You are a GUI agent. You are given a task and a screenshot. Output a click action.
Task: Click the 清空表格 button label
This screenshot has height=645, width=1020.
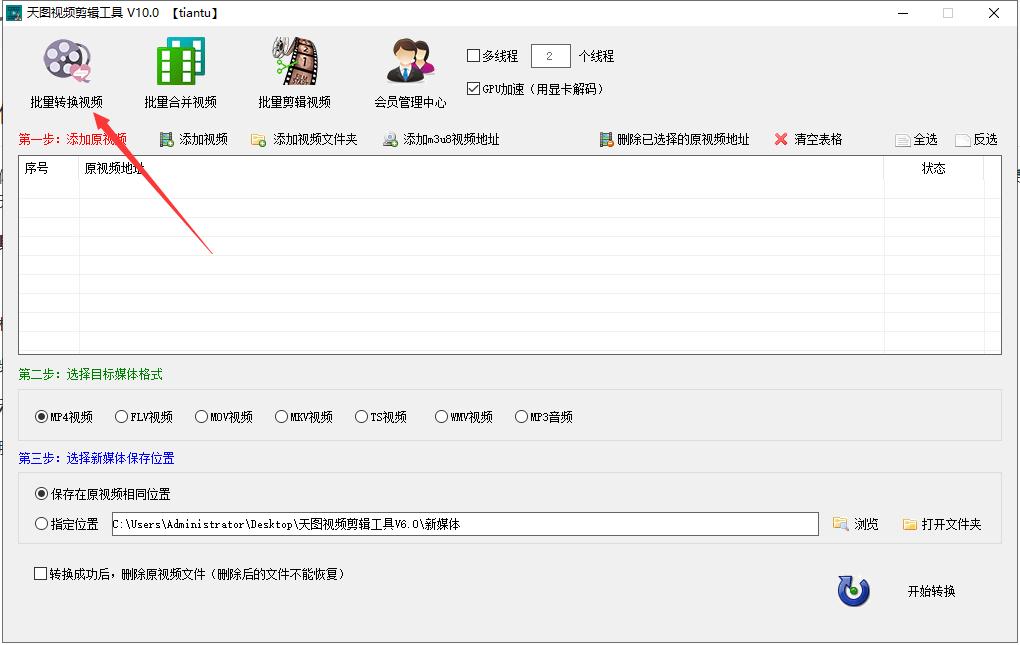(818, 139)
